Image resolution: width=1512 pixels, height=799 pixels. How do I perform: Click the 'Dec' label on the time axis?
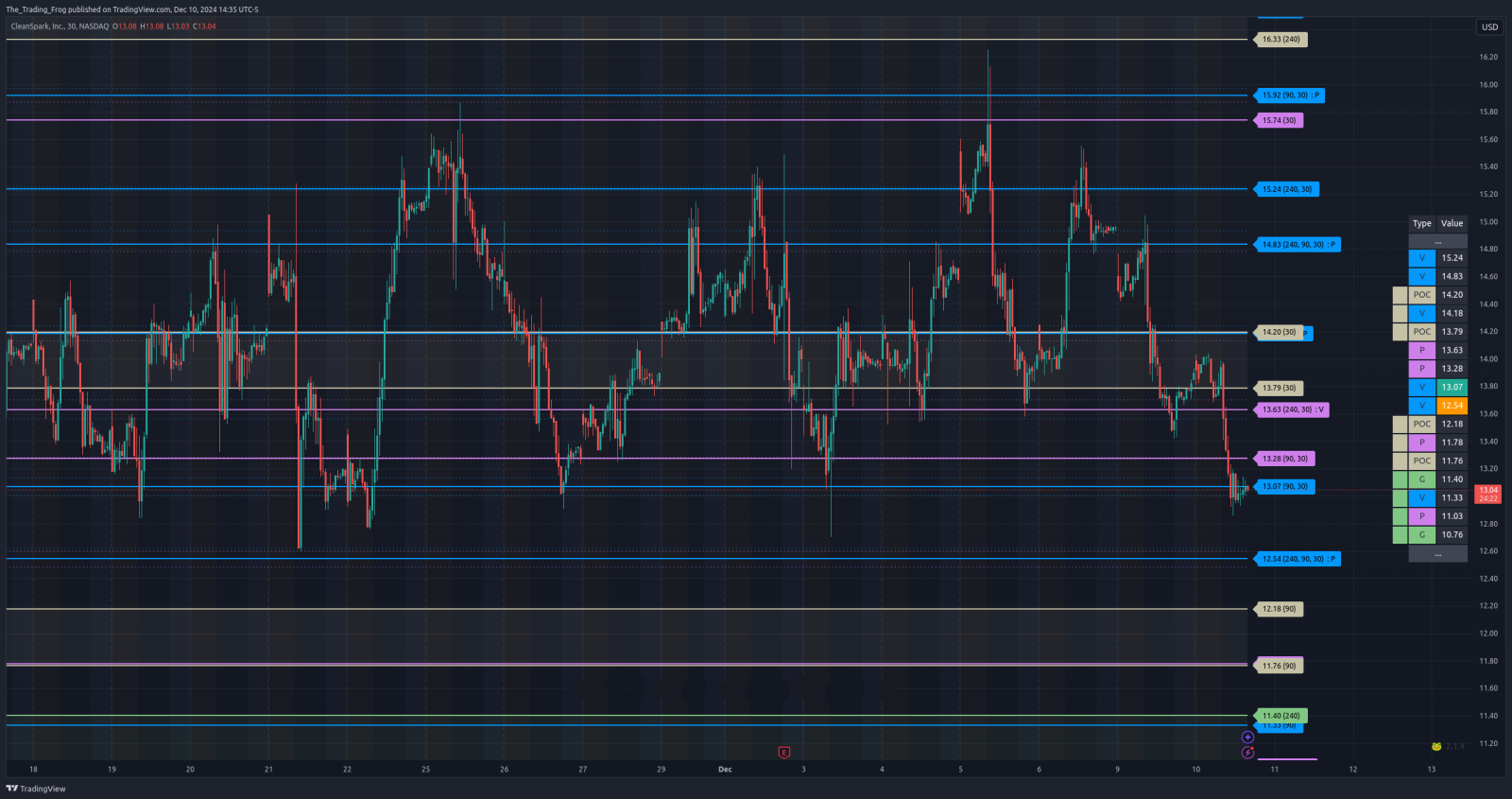tap(725, 770)
